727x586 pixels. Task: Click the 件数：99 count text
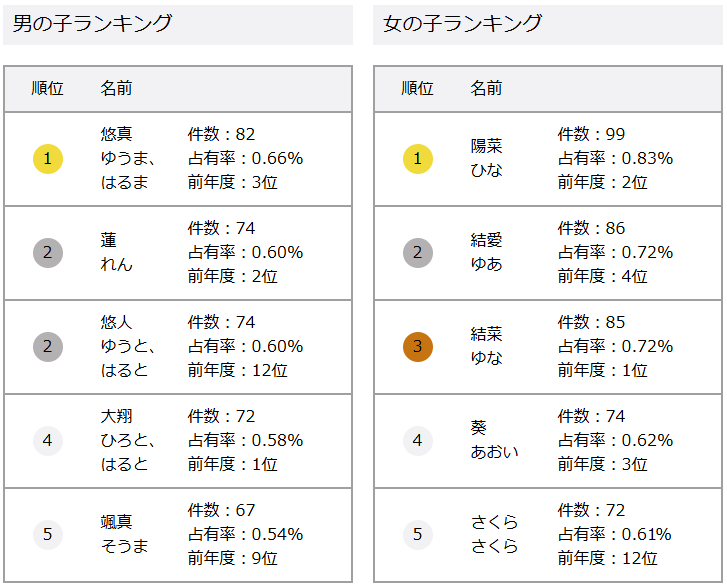pos(591,134)
